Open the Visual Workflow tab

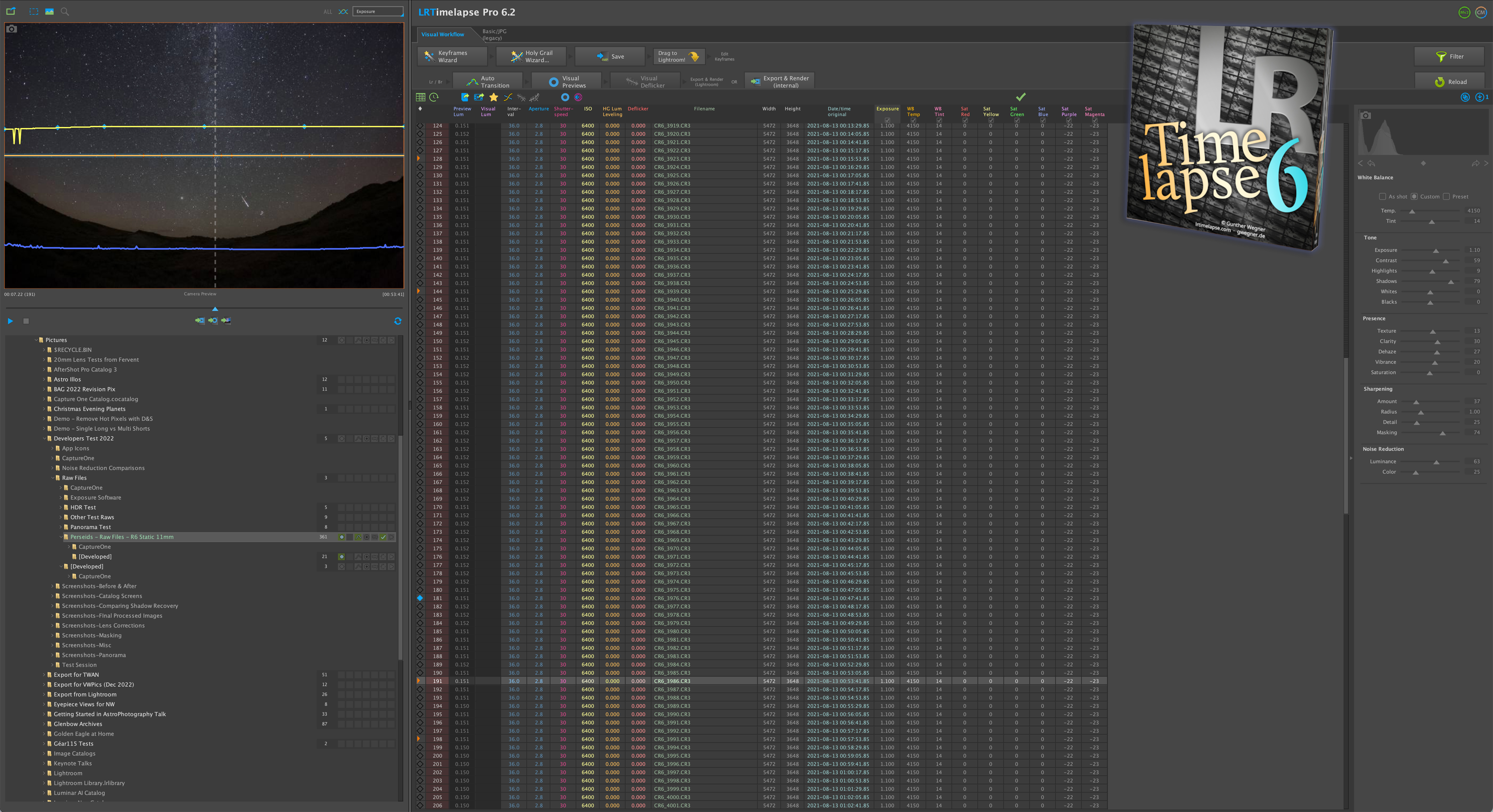click(x=442, y=34)
